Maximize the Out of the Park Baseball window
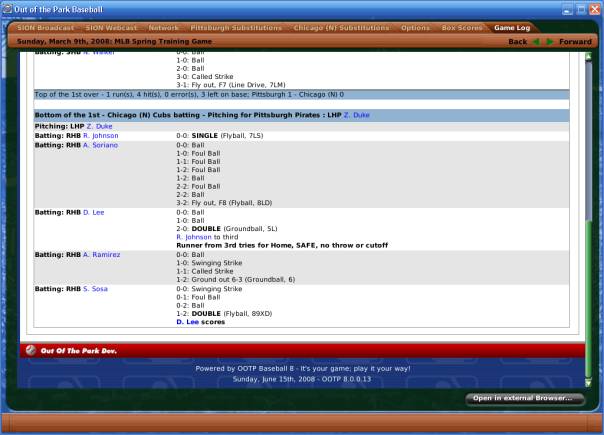 click(x=581, y=9)
